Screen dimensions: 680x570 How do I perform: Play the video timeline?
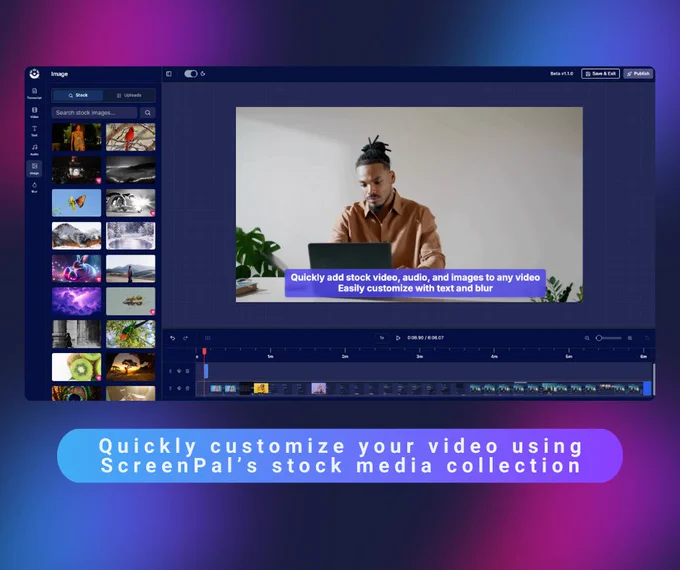[x=398, y=338]
